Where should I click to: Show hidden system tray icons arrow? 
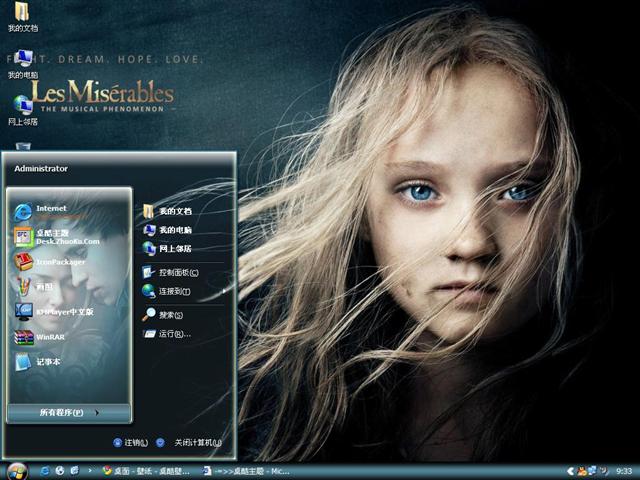click(571, 471)
